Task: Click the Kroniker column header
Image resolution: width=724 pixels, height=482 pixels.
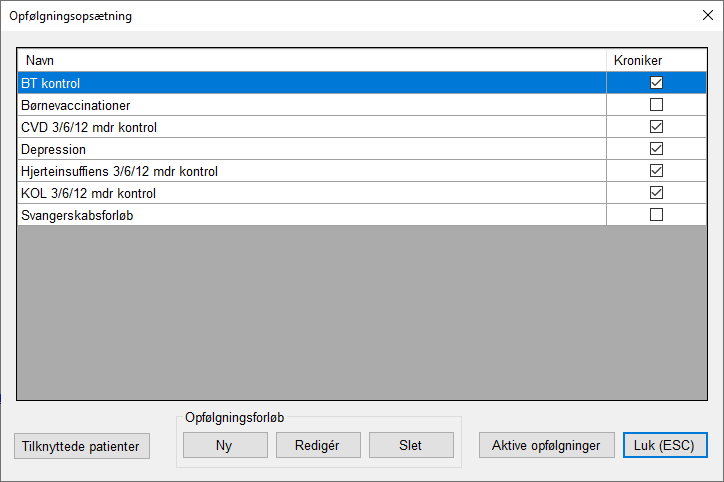Action: [x=656, y=60]
